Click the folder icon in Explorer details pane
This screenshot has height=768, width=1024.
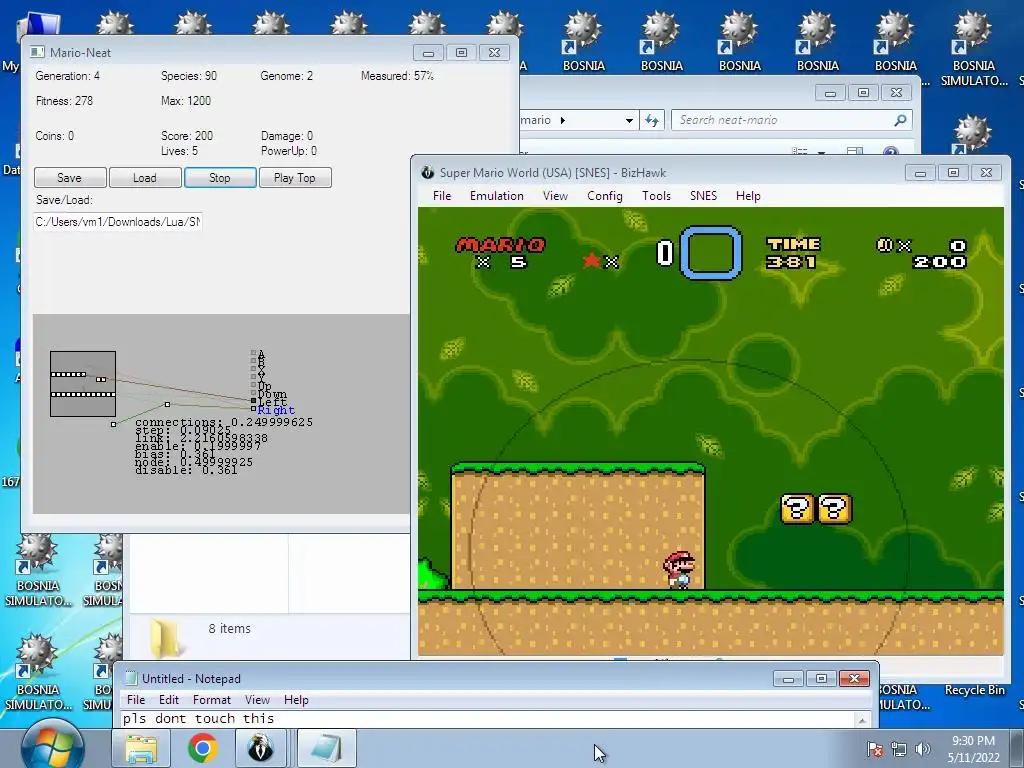[165, 637]
